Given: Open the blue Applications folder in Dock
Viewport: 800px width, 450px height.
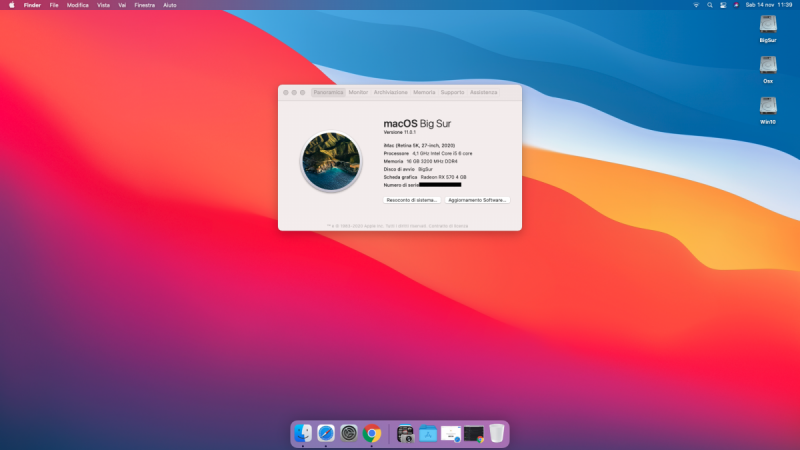Looking at the screenshot, I should click(x=428, y=433).
